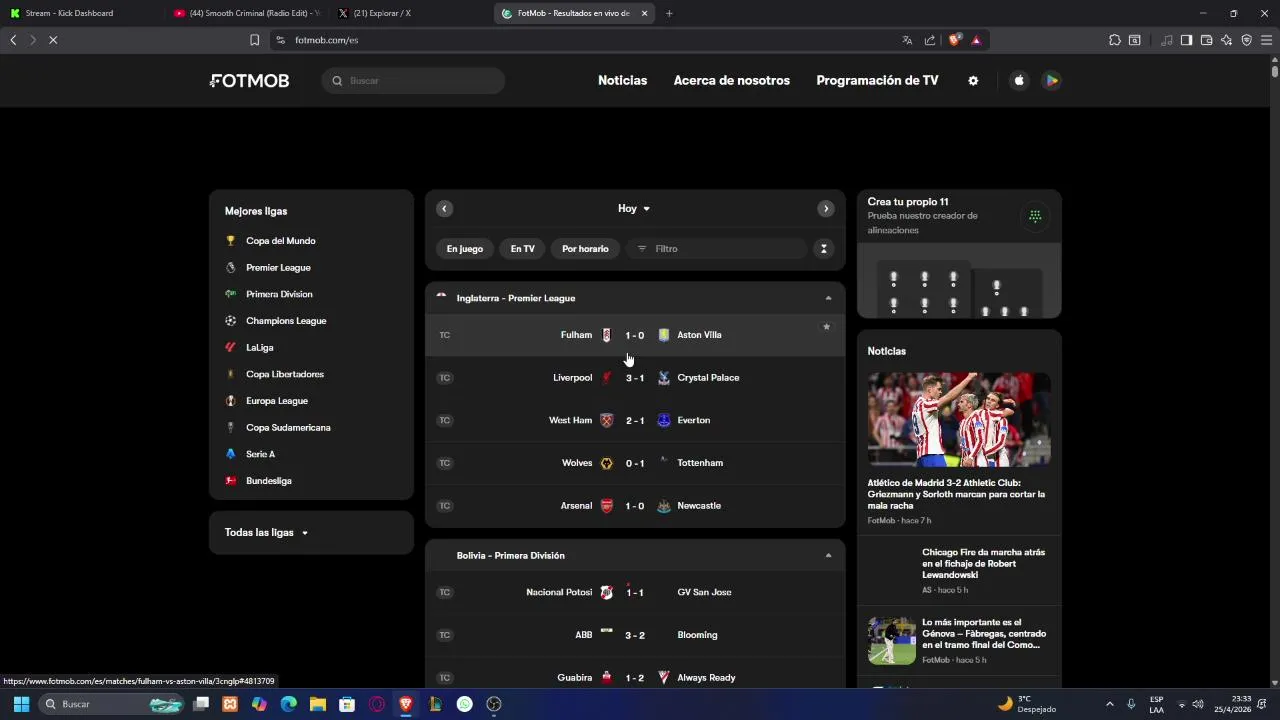1280x720 pixels.
Task: Click the Filtro input field
Action: tap(716, 249)
